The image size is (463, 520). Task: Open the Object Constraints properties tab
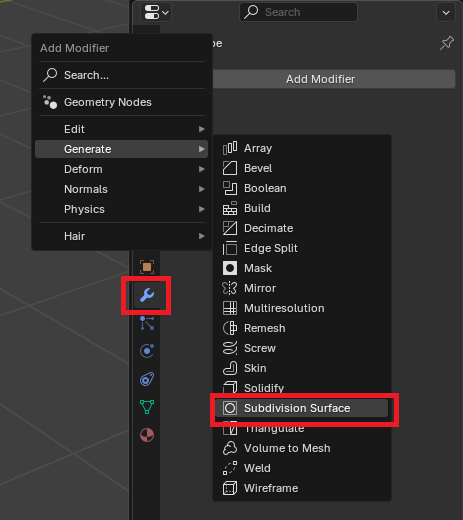(147, 379)
